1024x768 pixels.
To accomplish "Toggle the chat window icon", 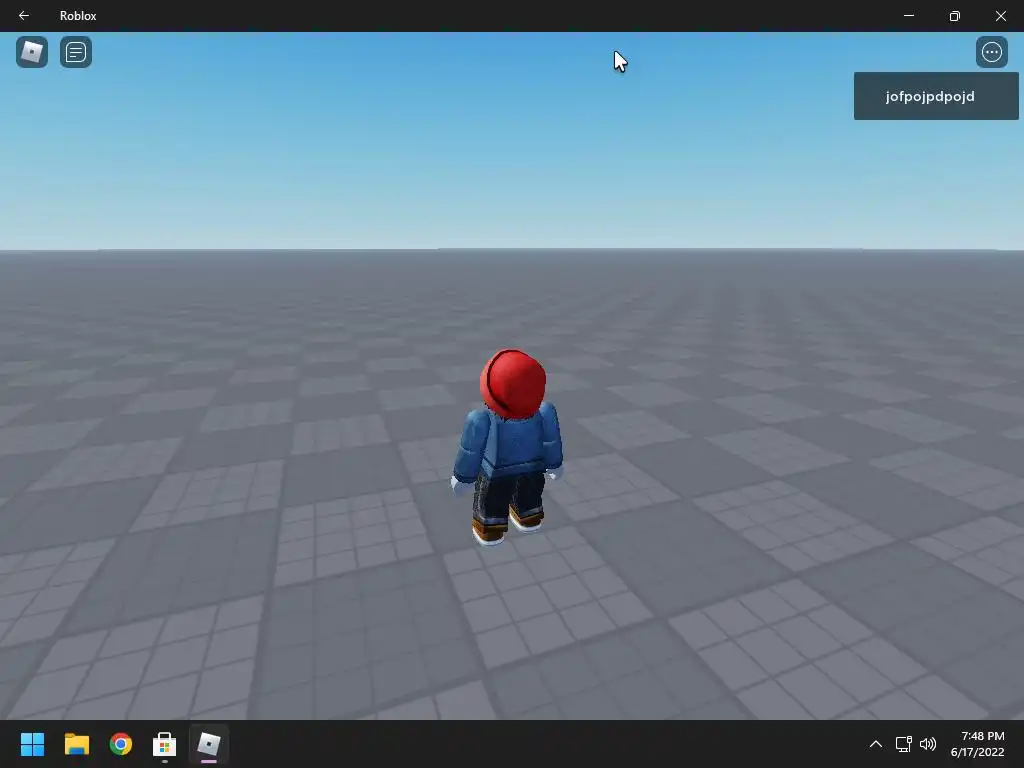I will (x=76, y=52).
